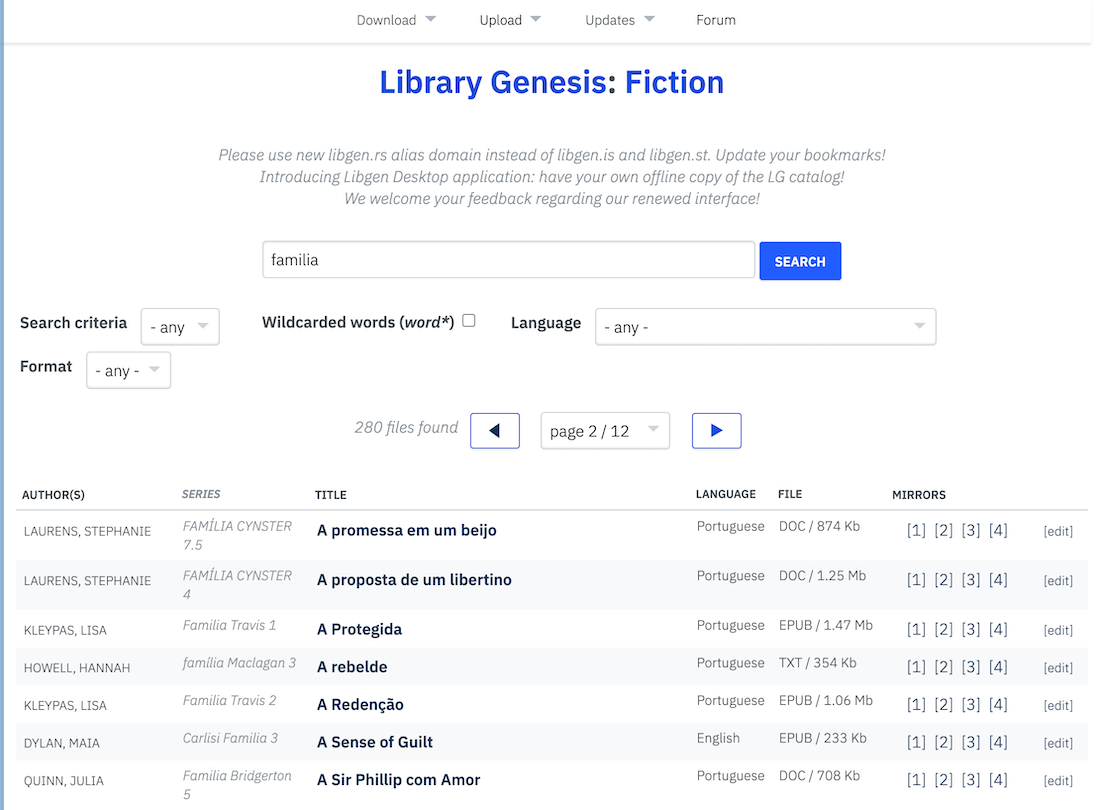Enable the Wildcarded words checkbox
This screenshot has height=810, width=1100.
(x=468, y=321)
